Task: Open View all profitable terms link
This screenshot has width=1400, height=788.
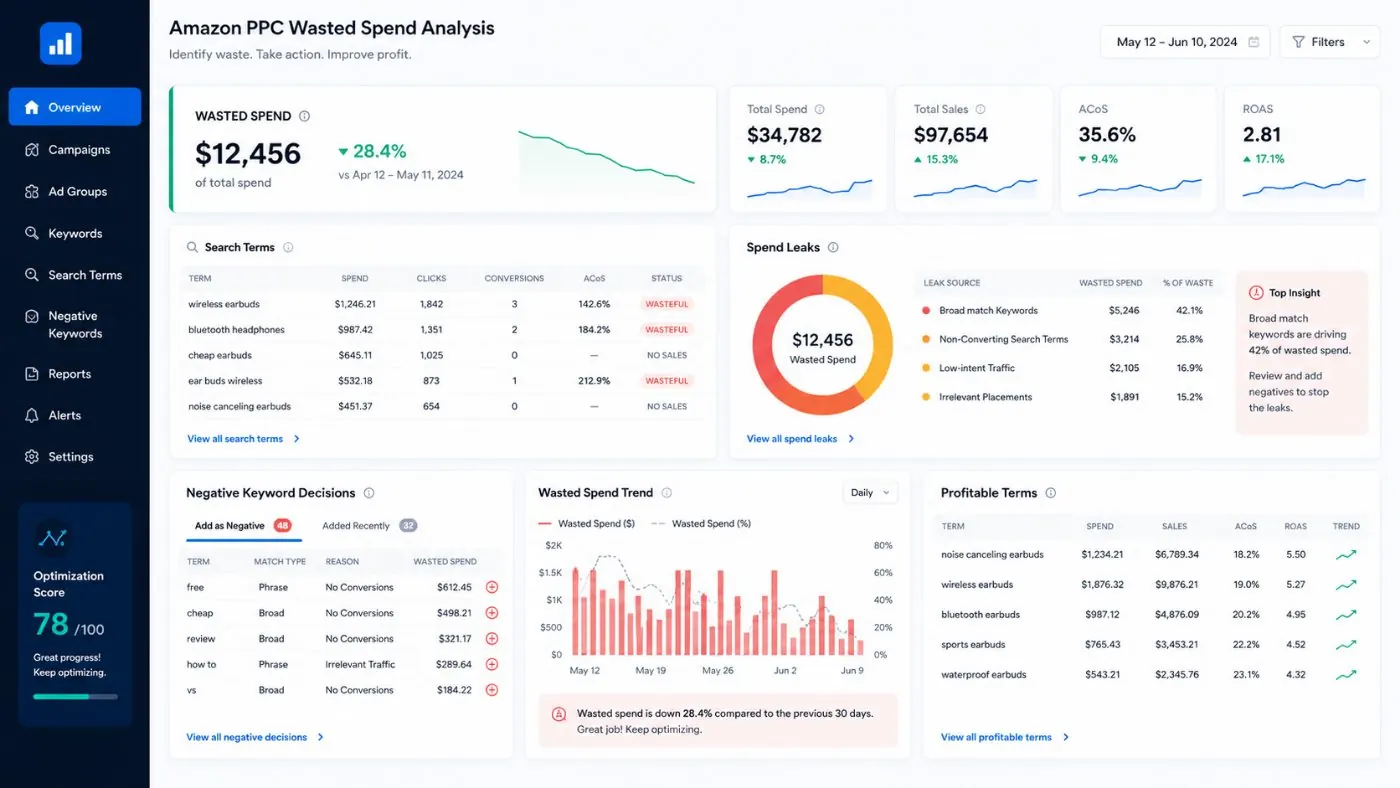Action: coord(1005,737)
